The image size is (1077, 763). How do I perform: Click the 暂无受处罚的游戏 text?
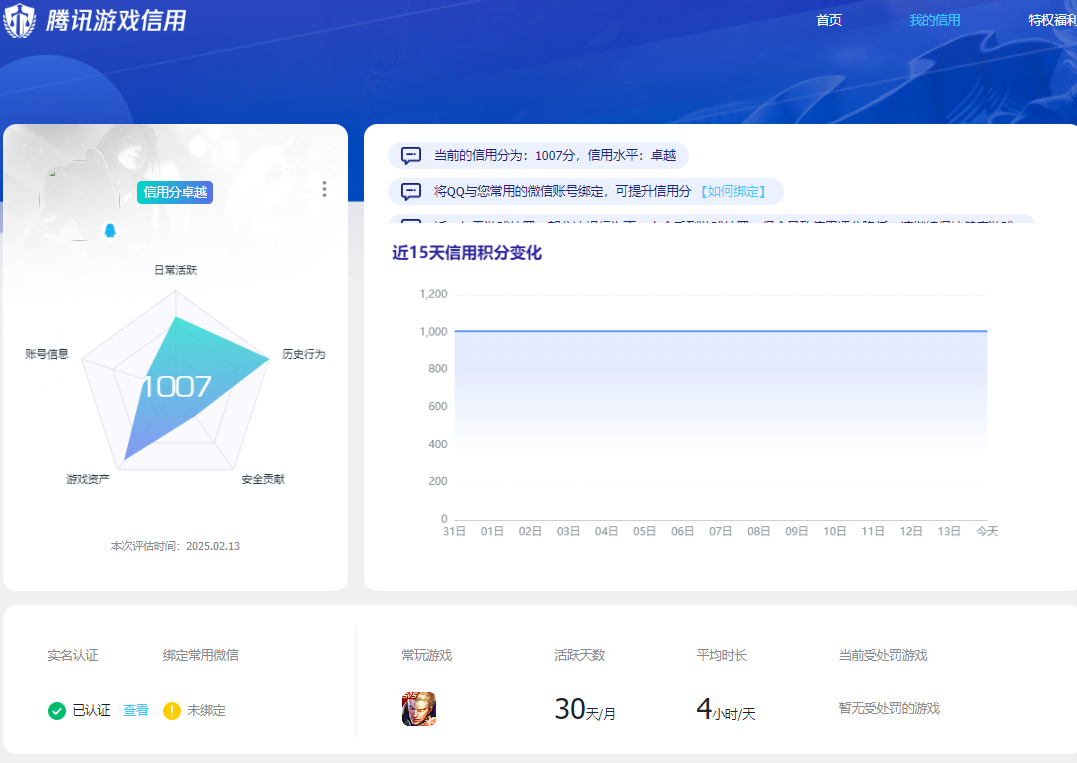coord(889,709)
